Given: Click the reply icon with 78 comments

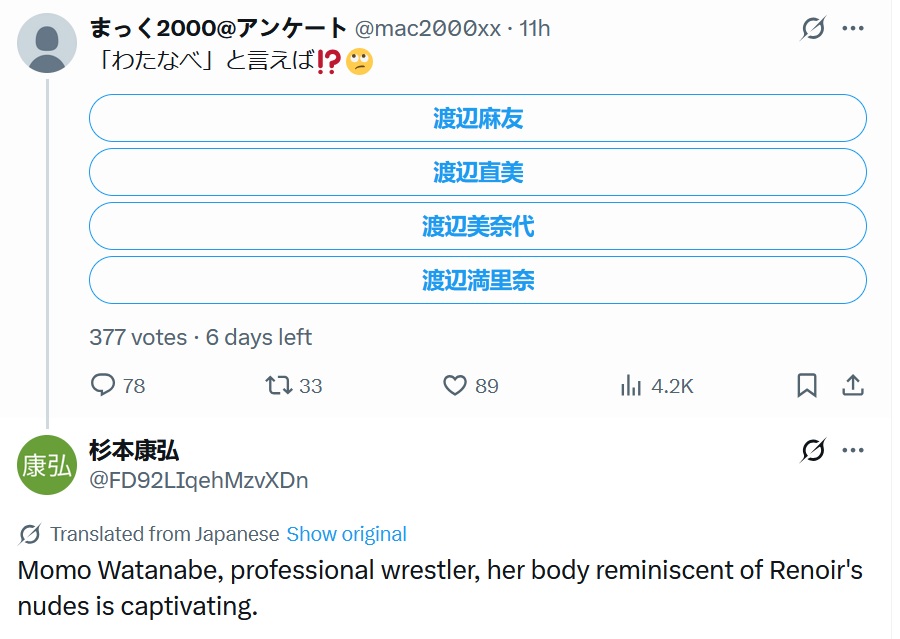Looking at the screenshot, I should [104, 385].
